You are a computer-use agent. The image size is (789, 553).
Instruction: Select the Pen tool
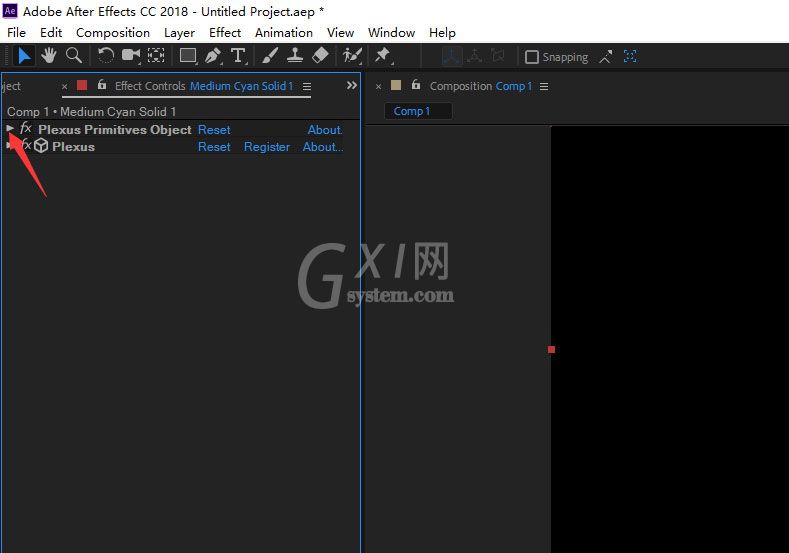click(x=213, y=56)
